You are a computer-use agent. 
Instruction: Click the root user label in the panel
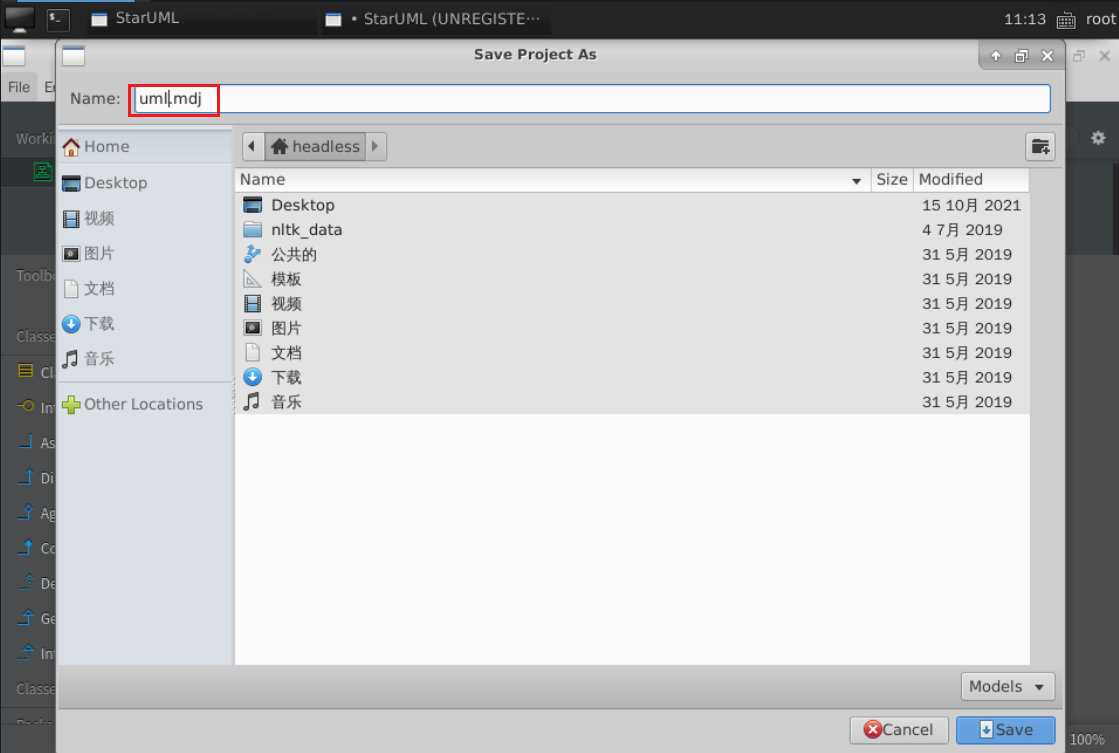(x=1100, y=19)
